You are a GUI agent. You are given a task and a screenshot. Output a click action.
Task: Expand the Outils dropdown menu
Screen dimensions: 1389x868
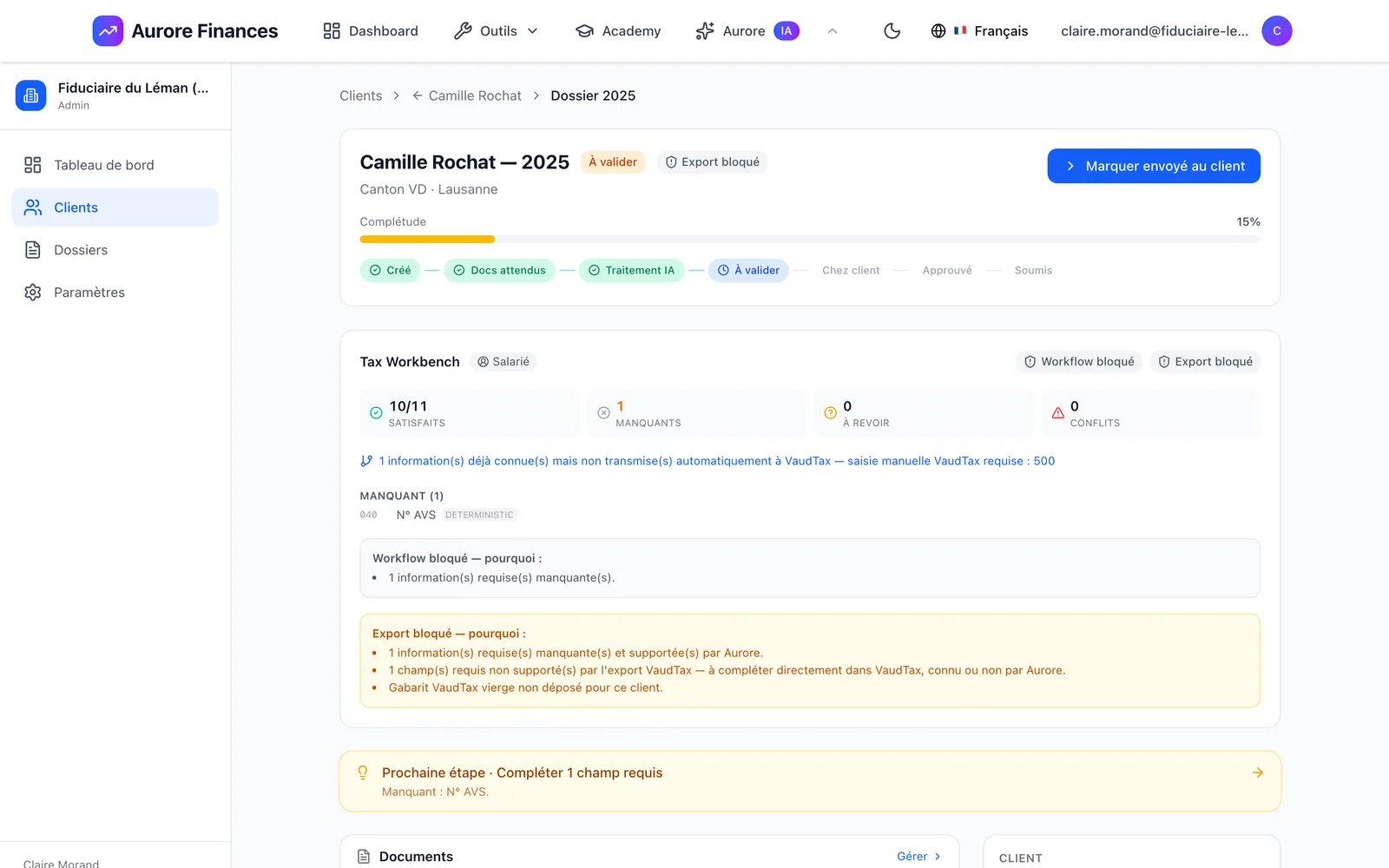pyautogui.click(x=496, y=31)
